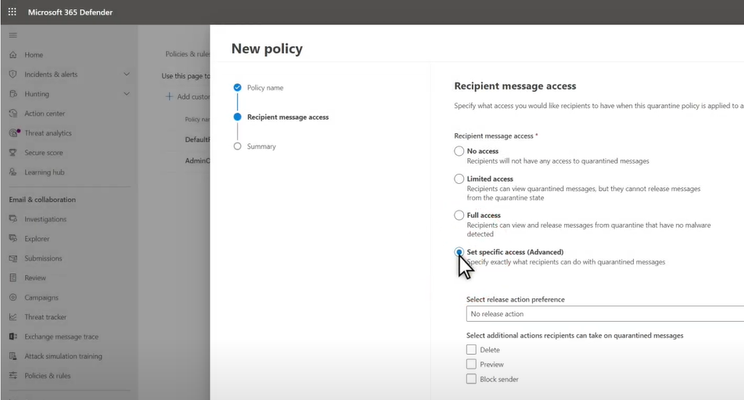Open Threat analytics icon
744x400 pixels.
tap(14, 133)
